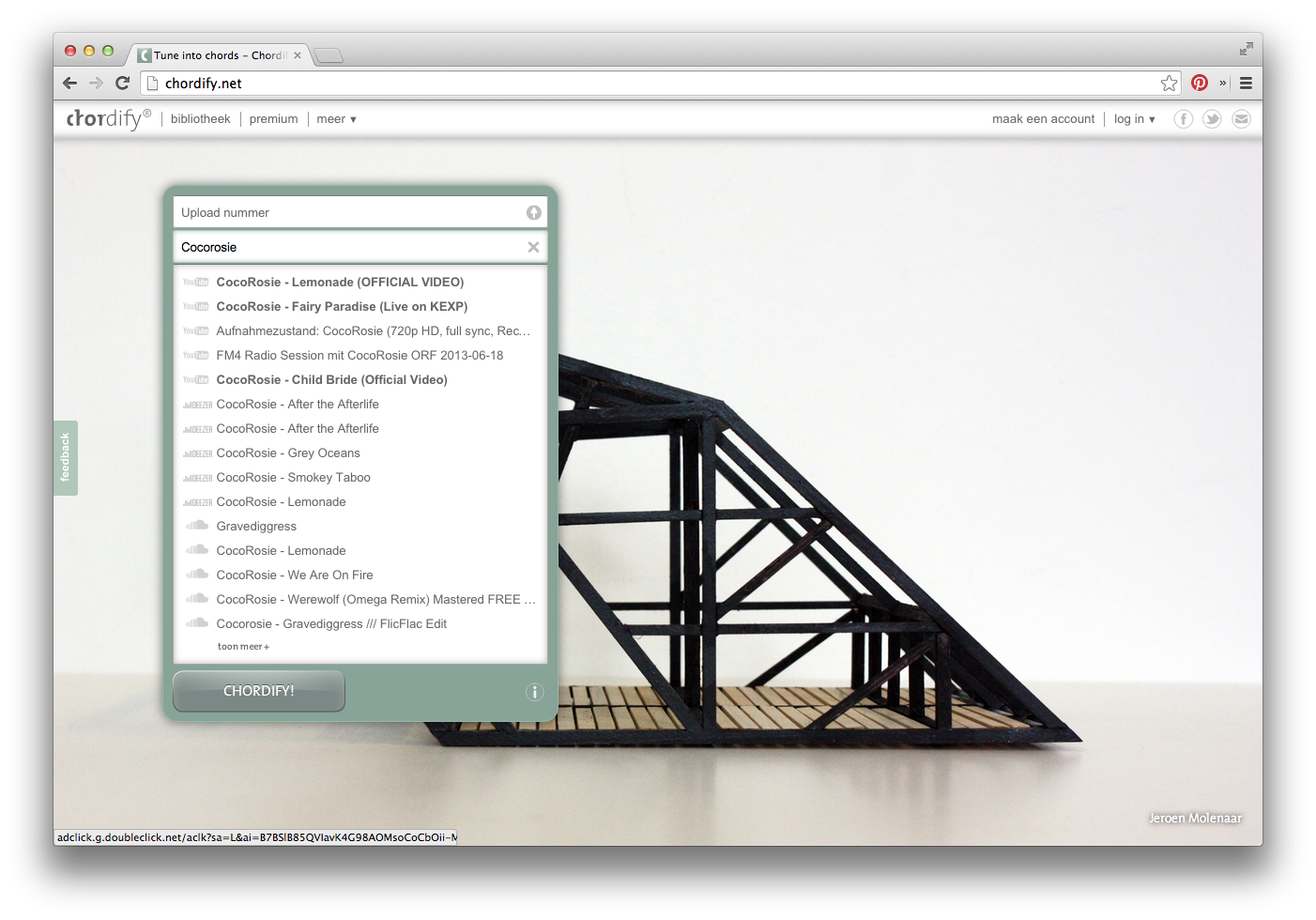Click the YouTube icon beside Child Bride

tap(196, 379)
